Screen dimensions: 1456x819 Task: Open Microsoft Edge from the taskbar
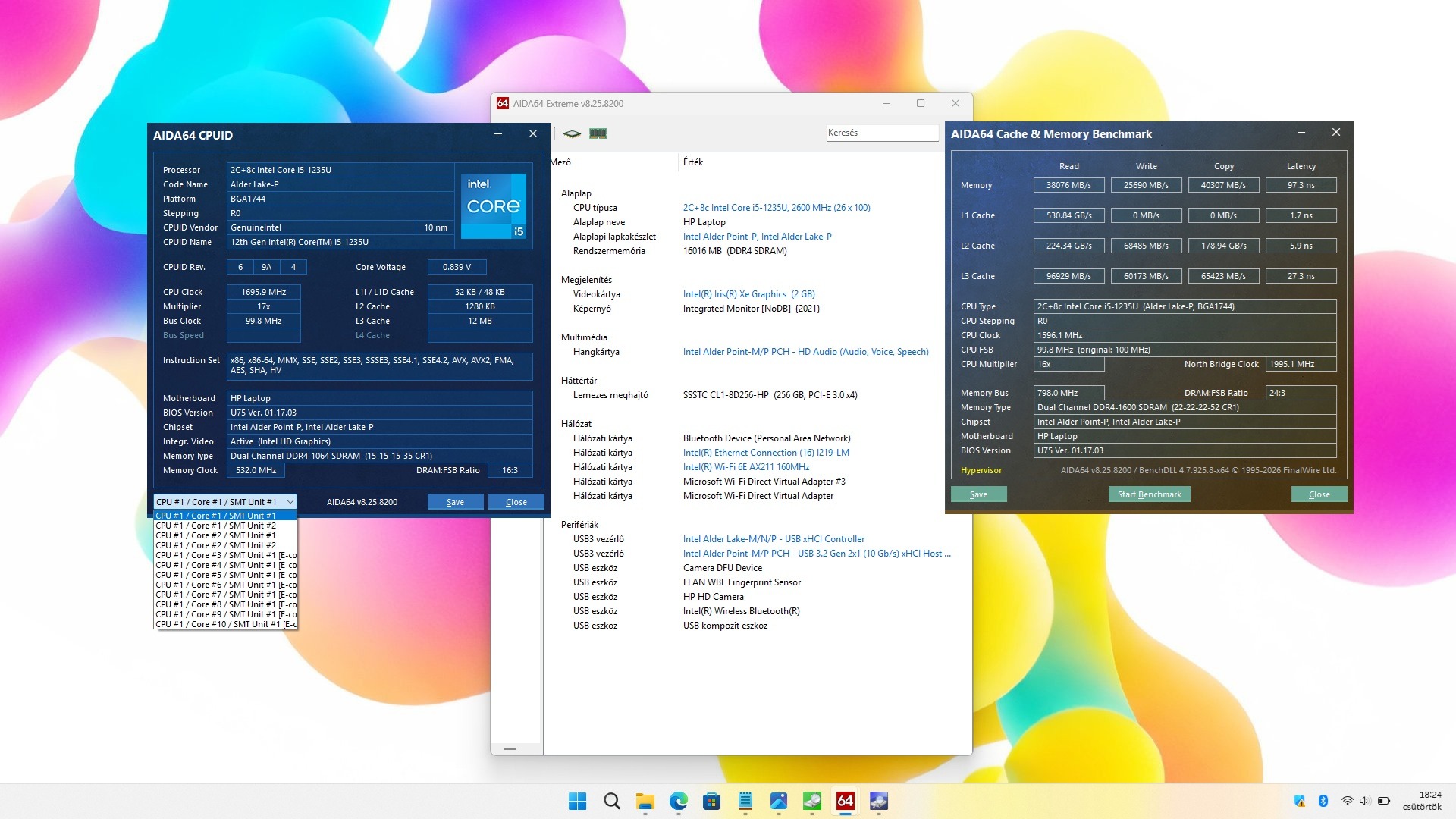coord(678,801)
